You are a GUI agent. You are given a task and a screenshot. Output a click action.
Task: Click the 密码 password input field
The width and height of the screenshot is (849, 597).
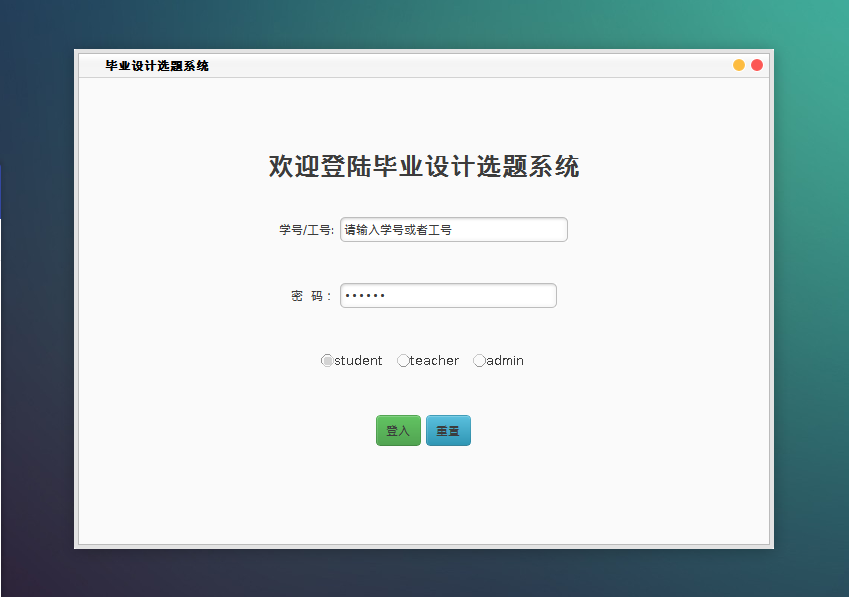pyautogui.click(x=448, y=295)
